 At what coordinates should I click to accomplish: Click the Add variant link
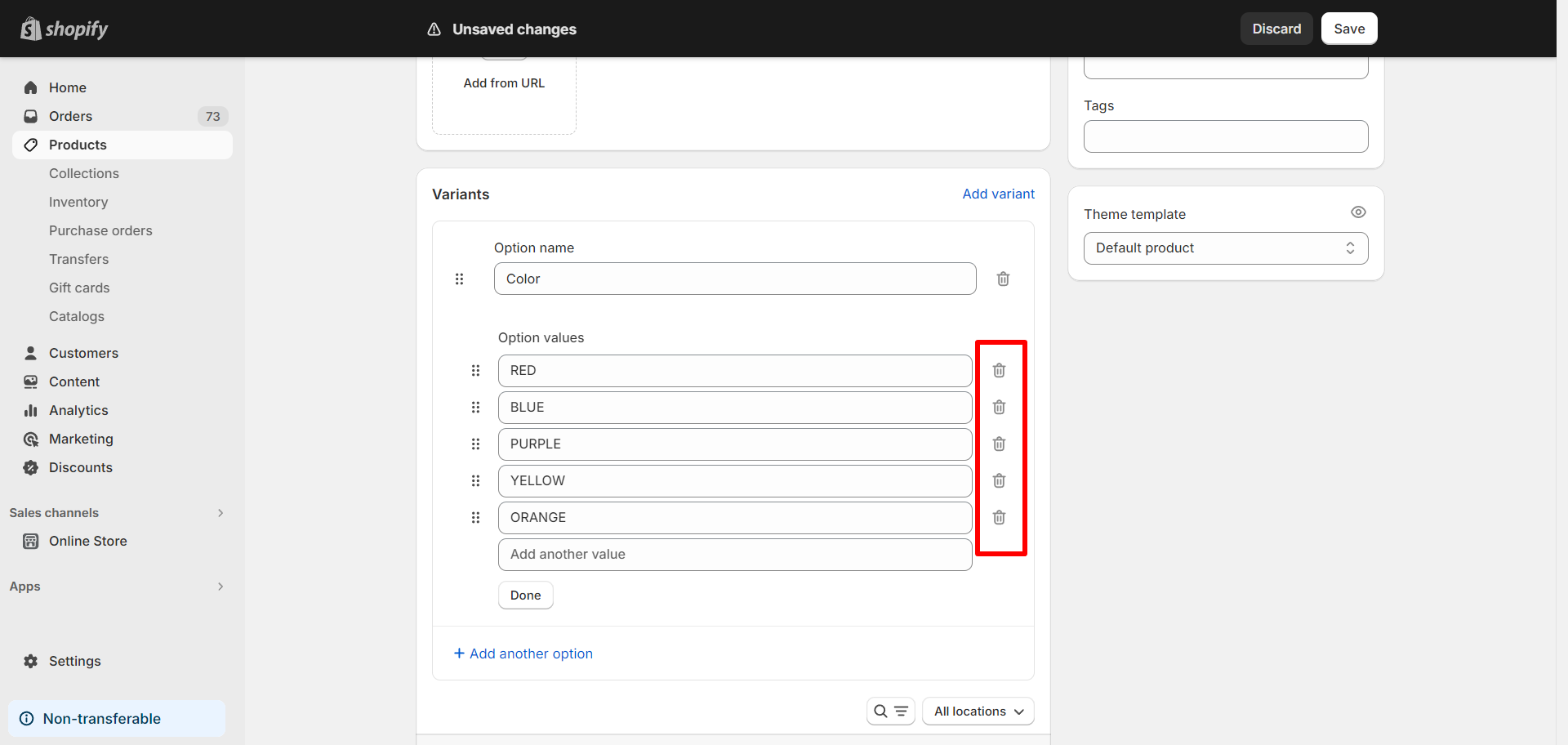pos(998,194)
